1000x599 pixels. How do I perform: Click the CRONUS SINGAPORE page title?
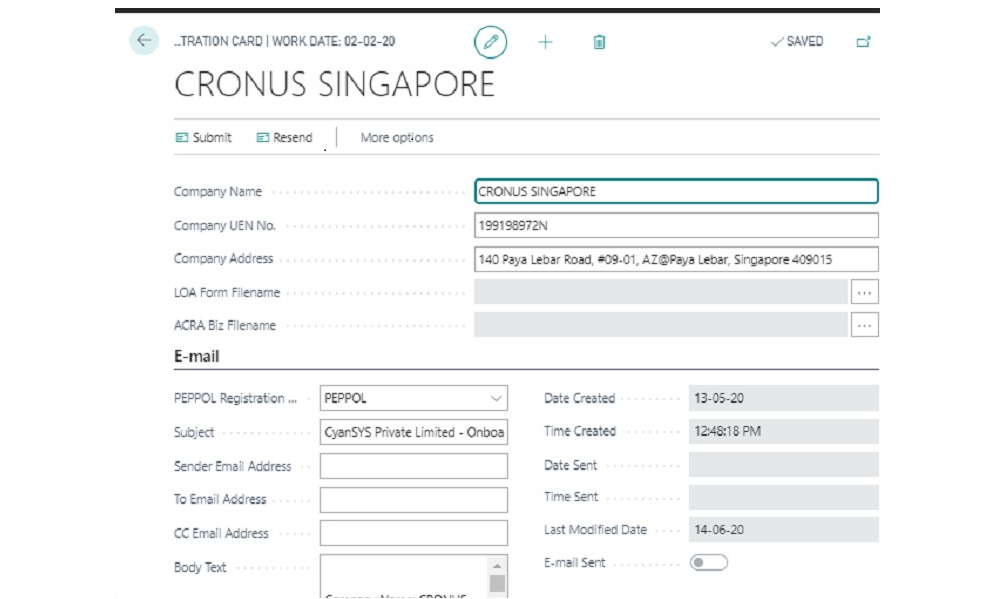tap(334, 84)
